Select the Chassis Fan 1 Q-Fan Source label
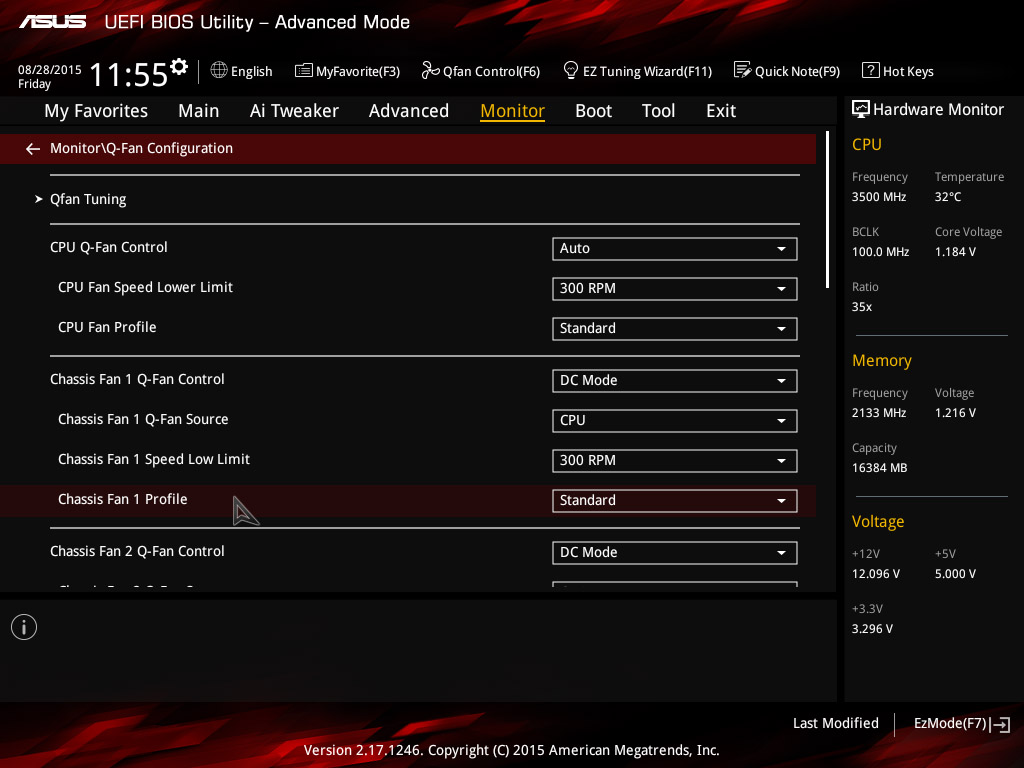Screen dimensions: 1024x768 (143, 419)
